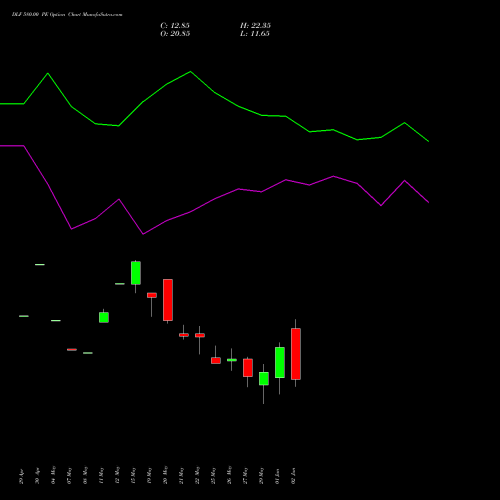Select the 12 May date label
500x500 pixels.
(118, 476)
